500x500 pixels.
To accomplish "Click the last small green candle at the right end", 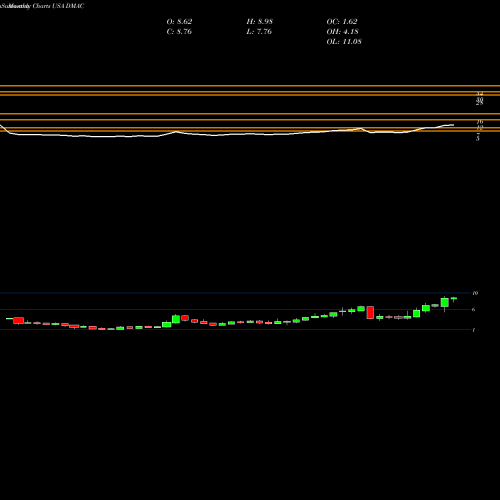I will coord(454,299).
